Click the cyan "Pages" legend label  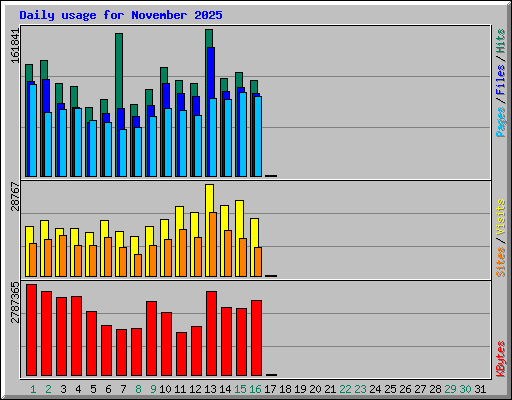click(x=500, y=122)
